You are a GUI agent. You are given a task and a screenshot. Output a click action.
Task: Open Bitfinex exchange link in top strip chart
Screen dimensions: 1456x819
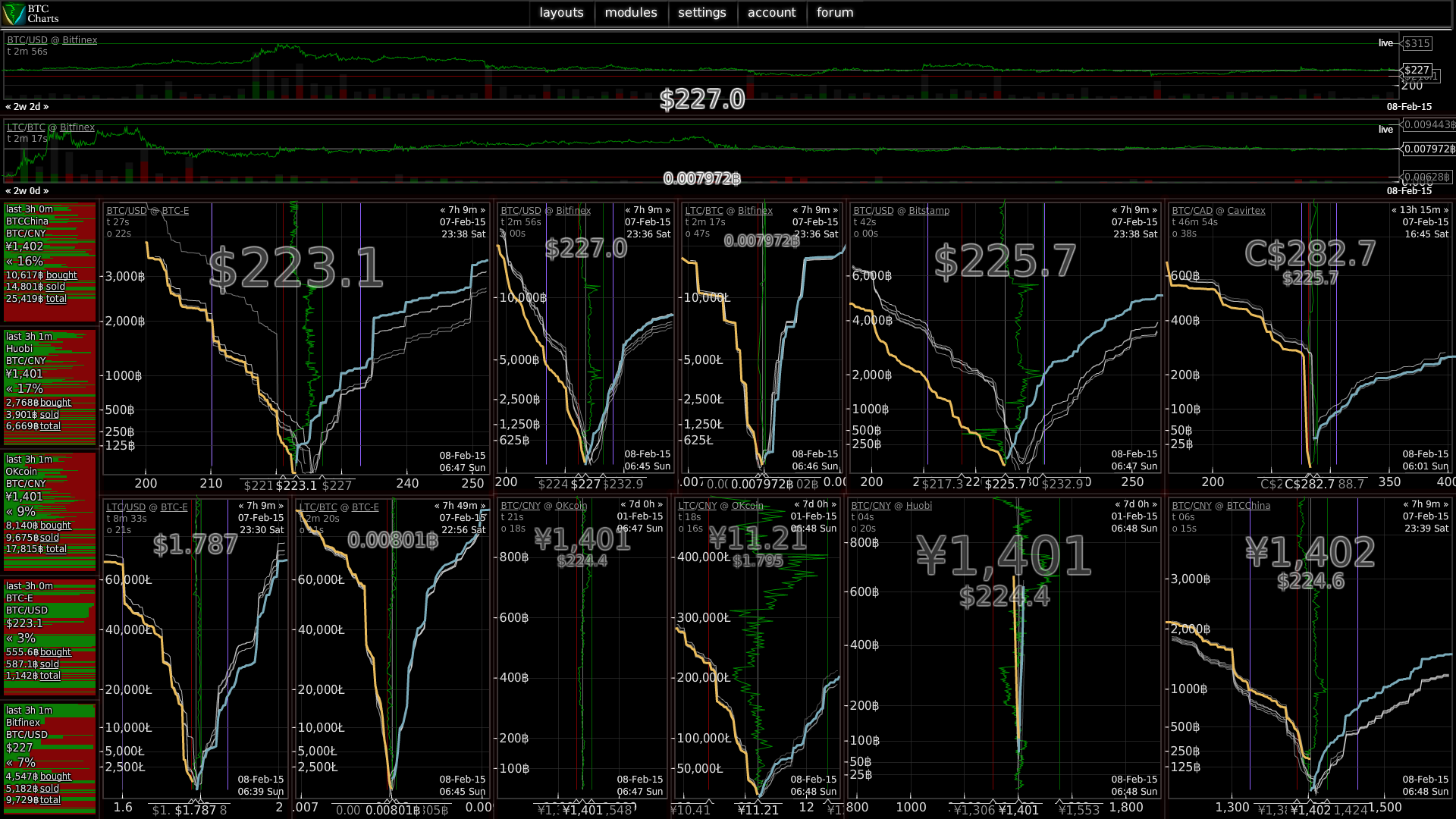[80, 40]
